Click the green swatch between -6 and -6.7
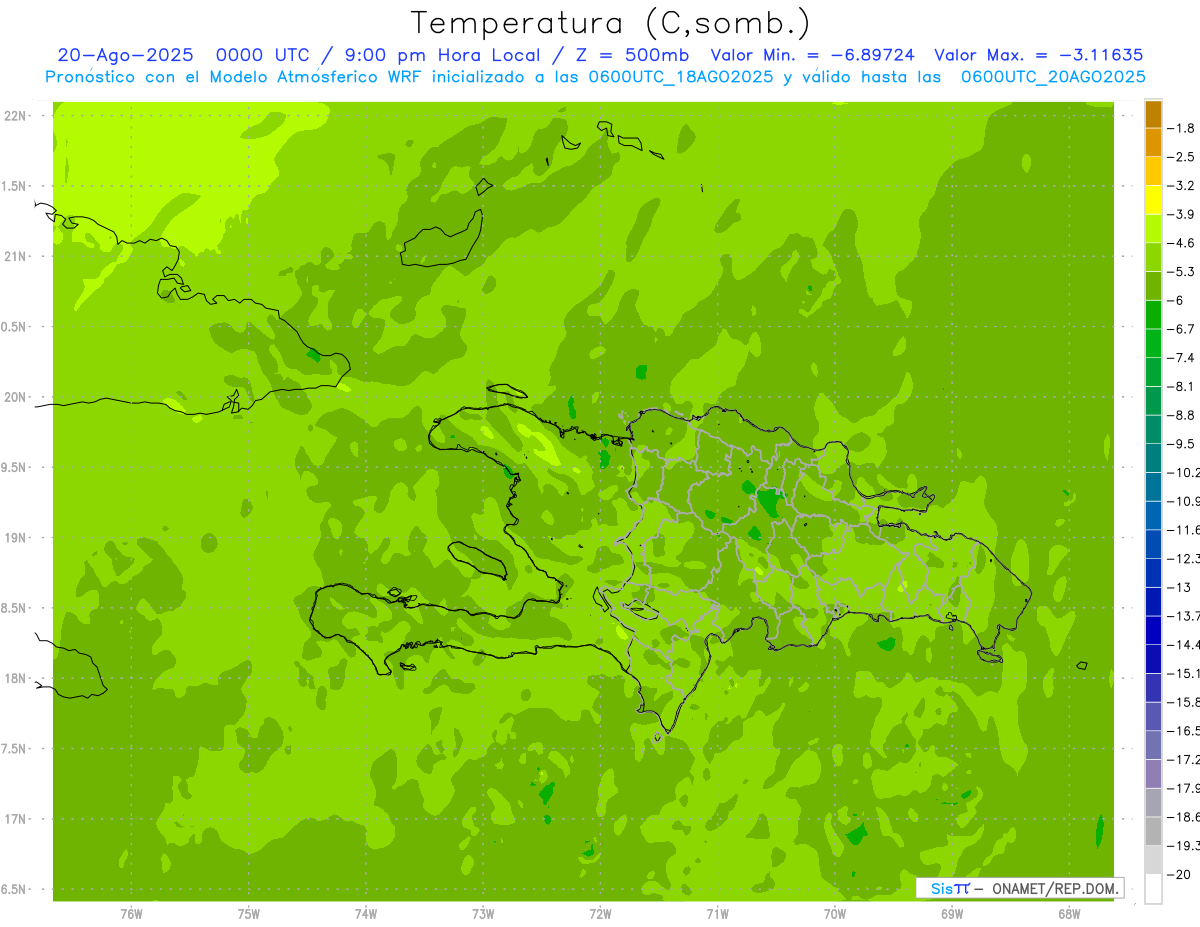 click(x=1153, y=315)
